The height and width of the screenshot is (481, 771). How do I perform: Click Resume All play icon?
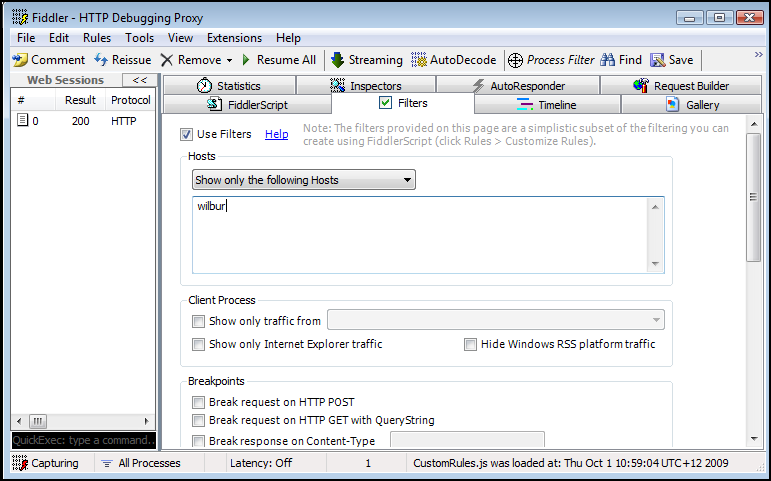(x=246, y=60)
